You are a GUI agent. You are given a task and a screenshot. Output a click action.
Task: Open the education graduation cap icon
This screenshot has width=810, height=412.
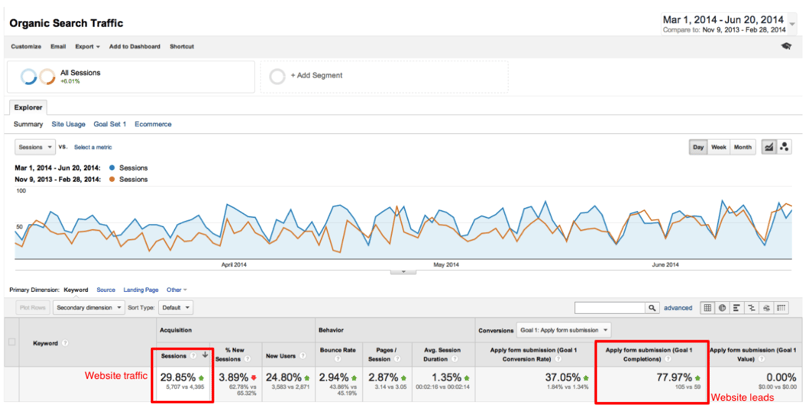tap(786, 46)
